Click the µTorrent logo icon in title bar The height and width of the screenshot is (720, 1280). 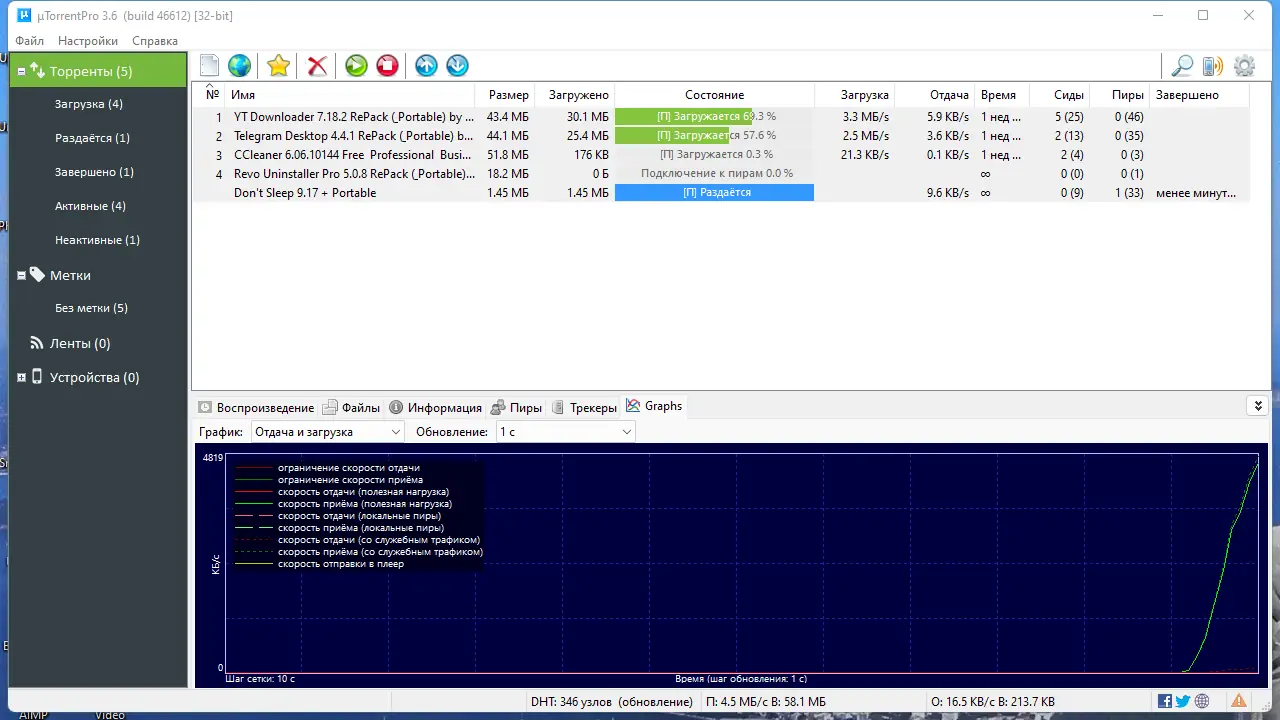(25, 15)
